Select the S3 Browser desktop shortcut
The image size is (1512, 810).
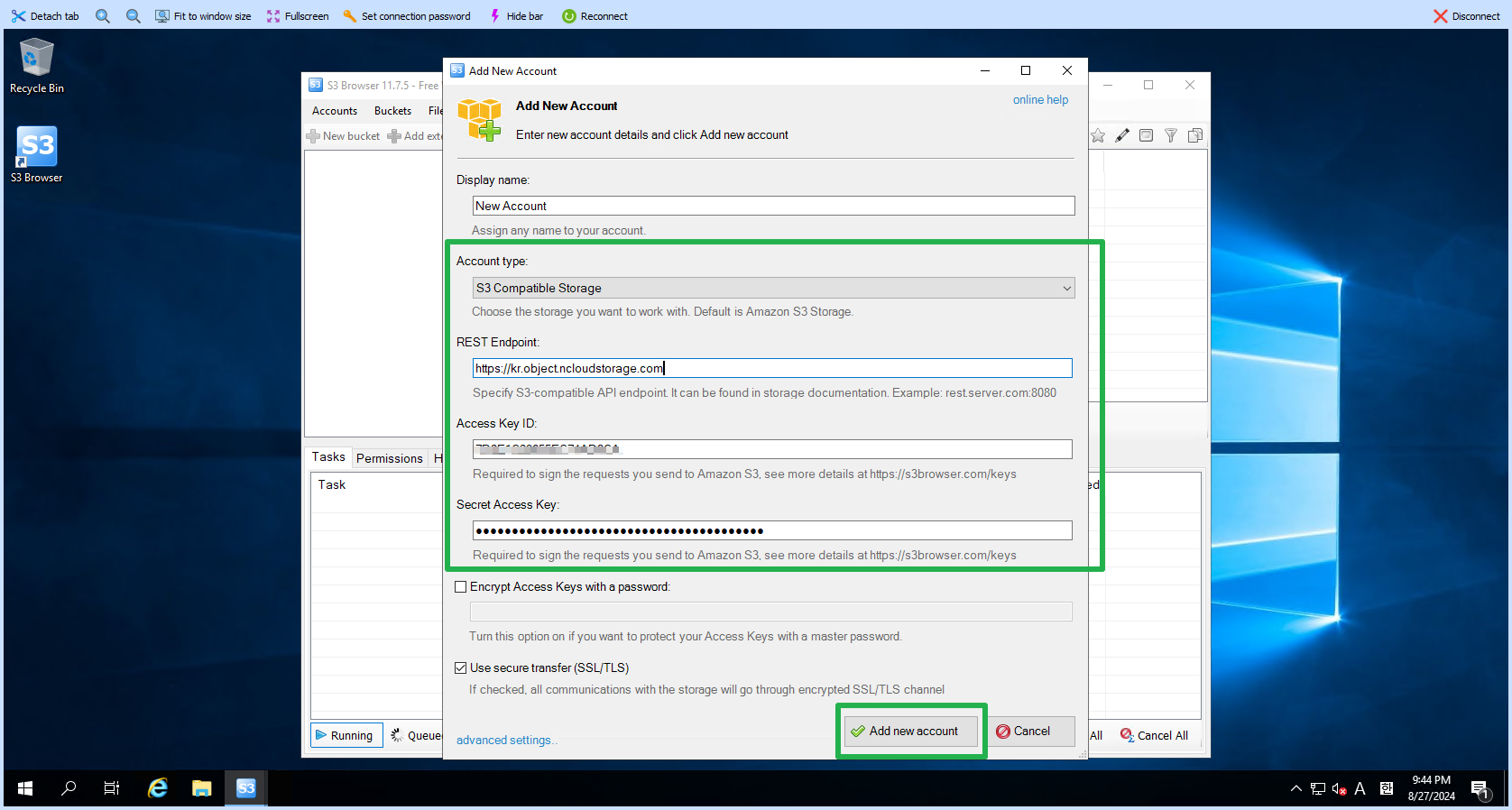click(x=37, y=154)
